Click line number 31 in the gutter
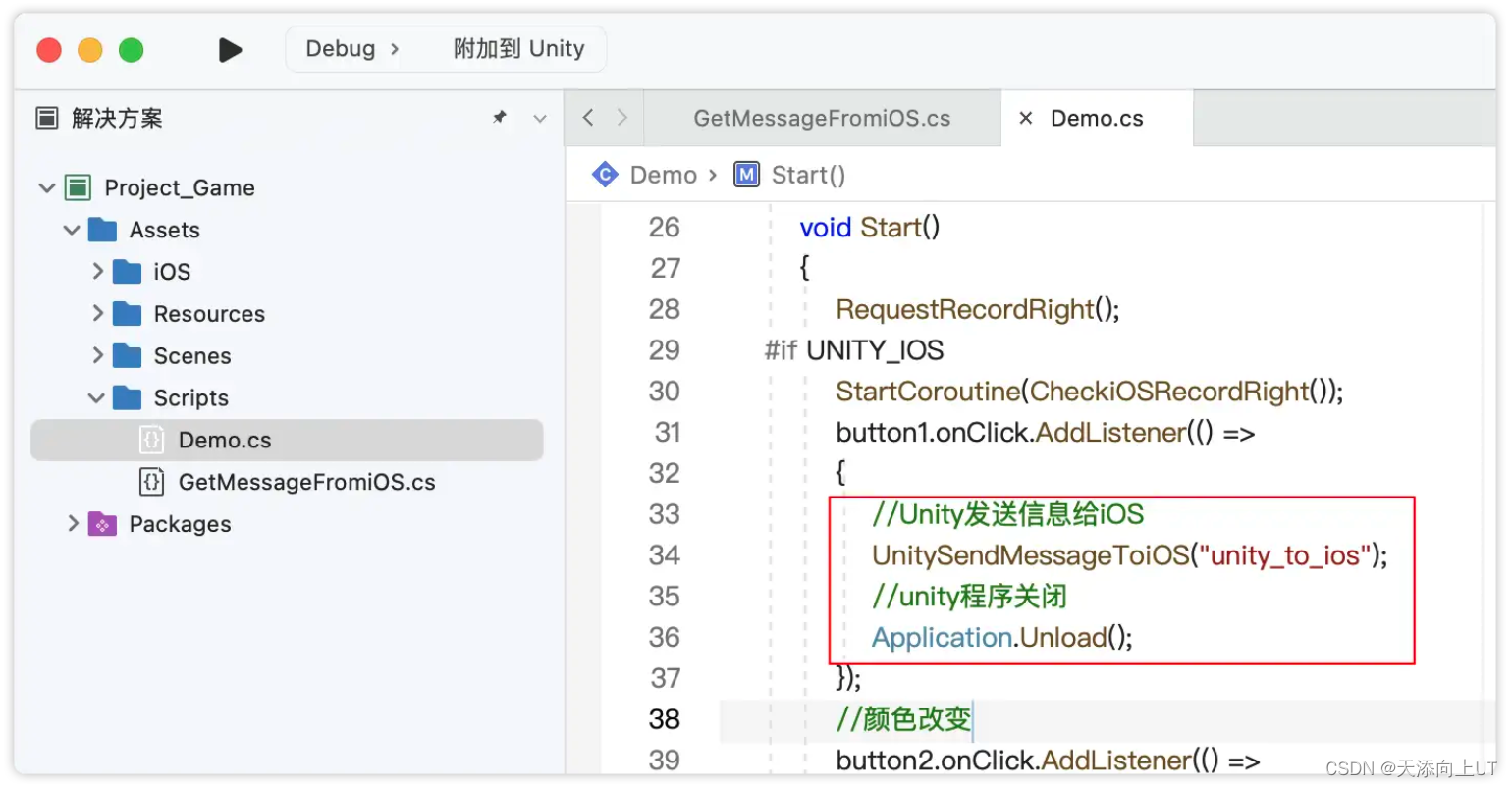This screenshot has width=1512, height=787. coord(668,433)
